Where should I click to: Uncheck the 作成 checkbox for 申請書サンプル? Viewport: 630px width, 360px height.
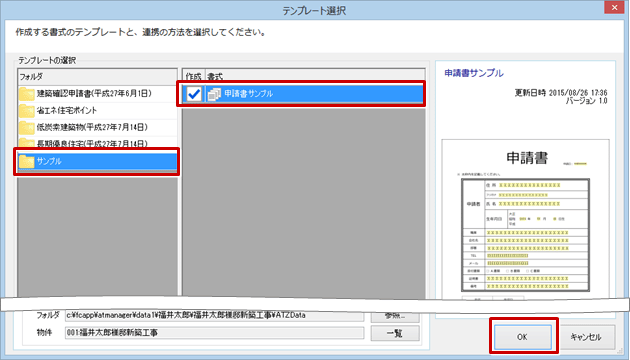(194, 94)
